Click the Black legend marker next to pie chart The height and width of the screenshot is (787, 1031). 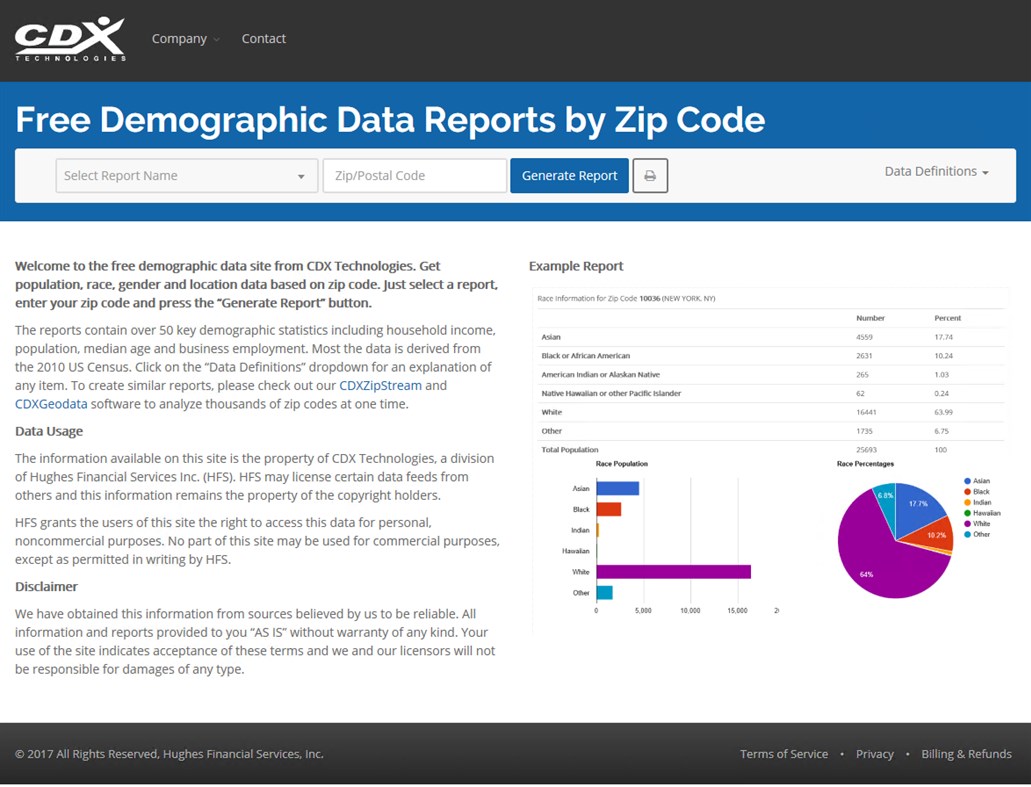(x=966, y=491)
